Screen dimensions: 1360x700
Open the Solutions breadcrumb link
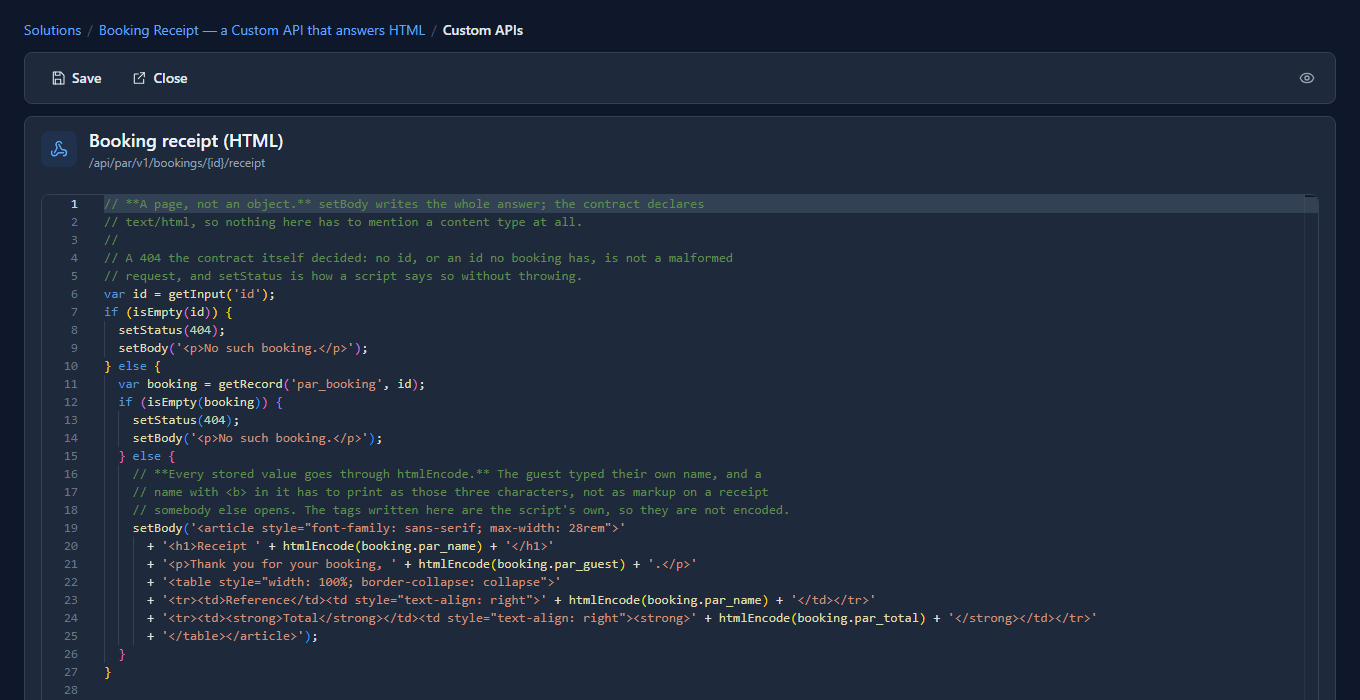52,30
